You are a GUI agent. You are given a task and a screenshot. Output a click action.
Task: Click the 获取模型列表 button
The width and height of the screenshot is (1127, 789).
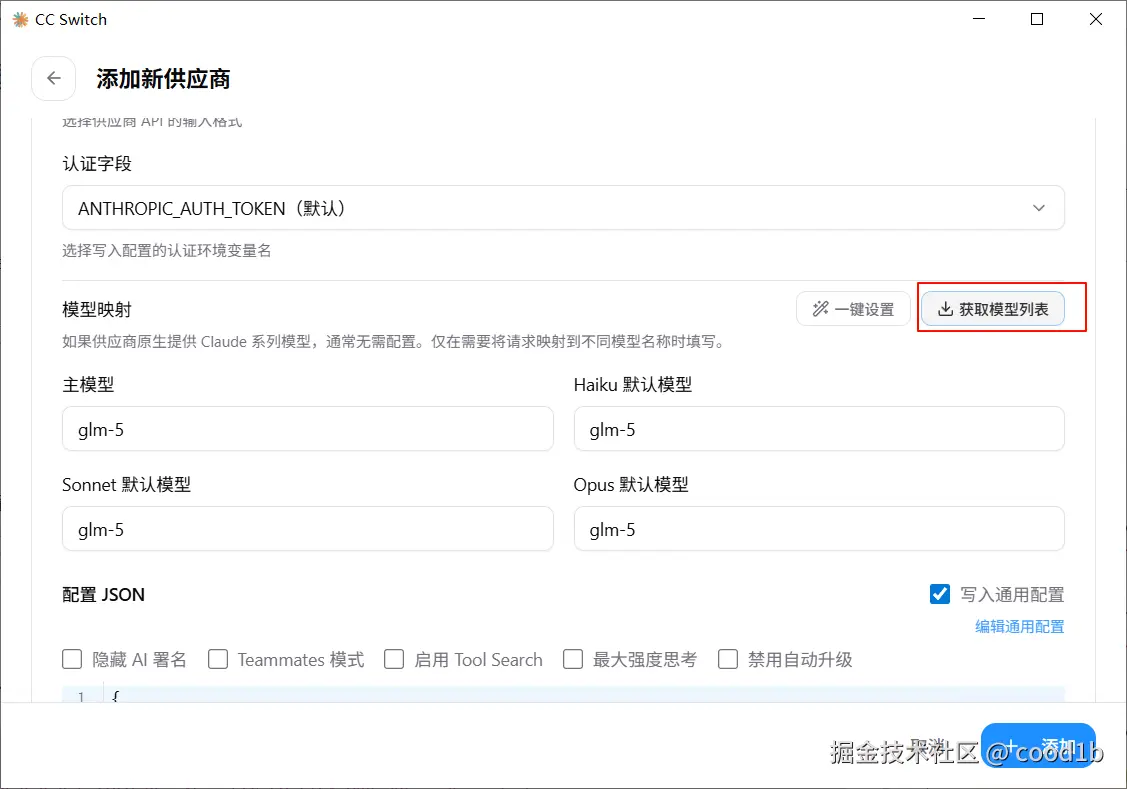(x=993, y=309)
